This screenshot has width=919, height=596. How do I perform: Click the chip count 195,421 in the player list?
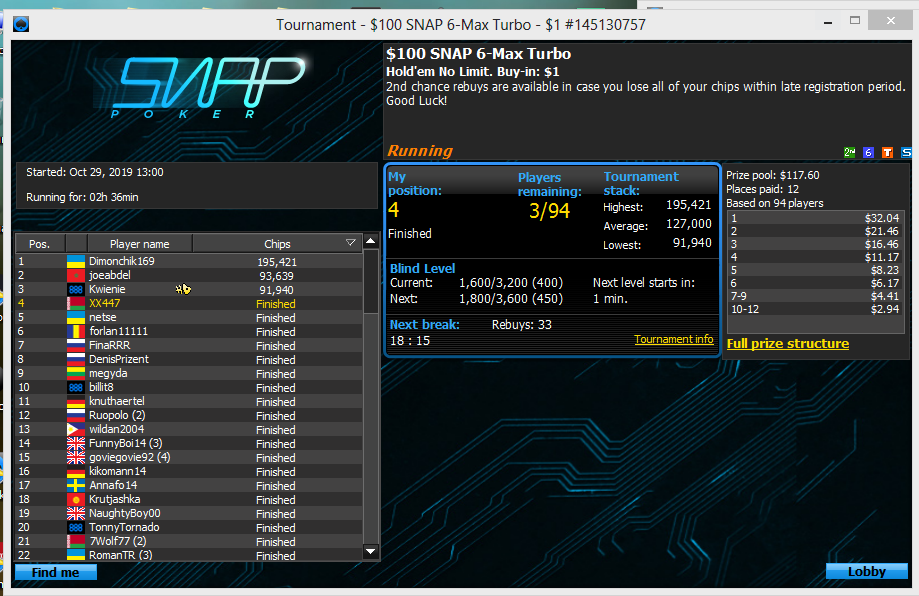pos(277,262)
